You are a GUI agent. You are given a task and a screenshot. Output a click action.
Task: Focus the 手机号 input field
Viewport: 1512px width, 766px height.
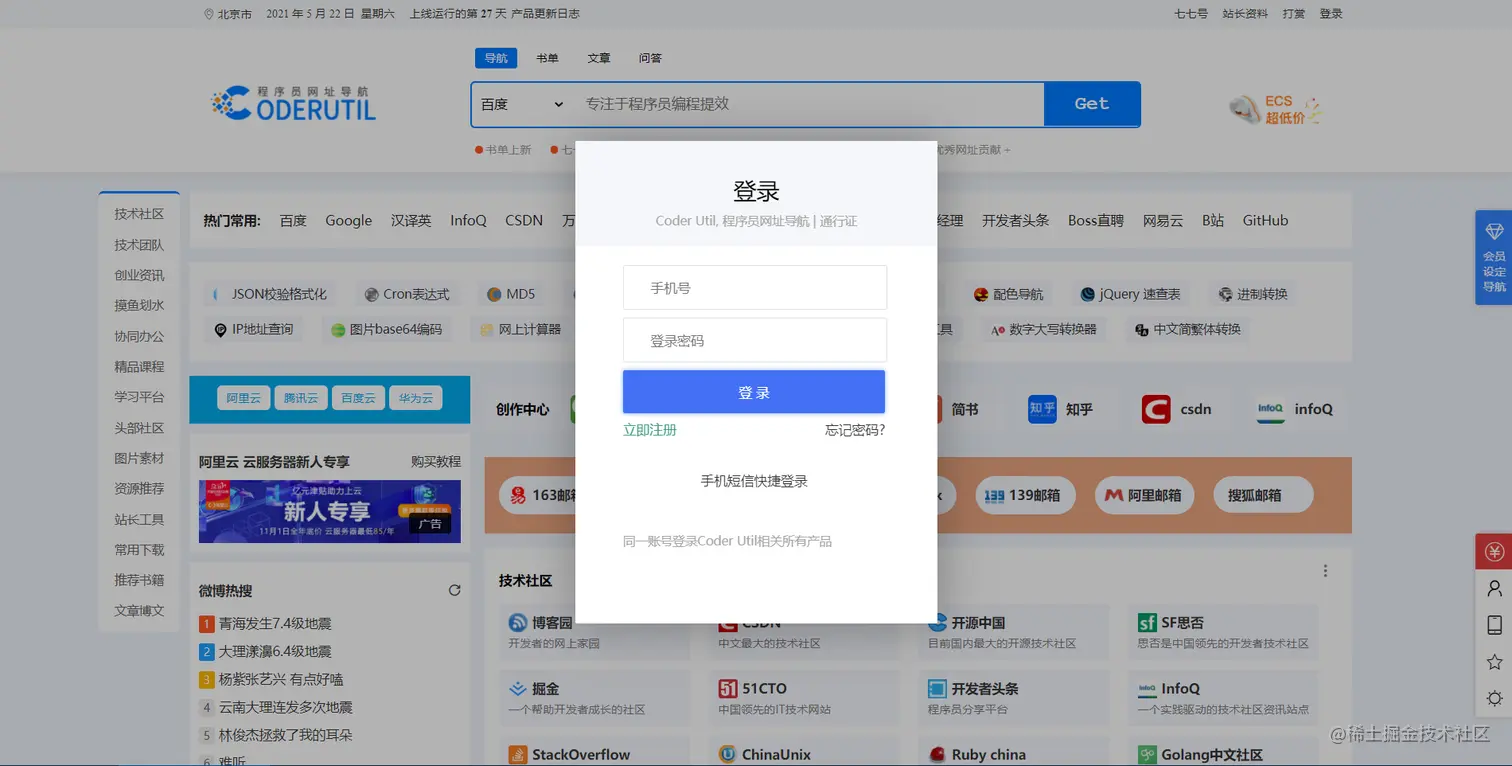coord(755,288)
